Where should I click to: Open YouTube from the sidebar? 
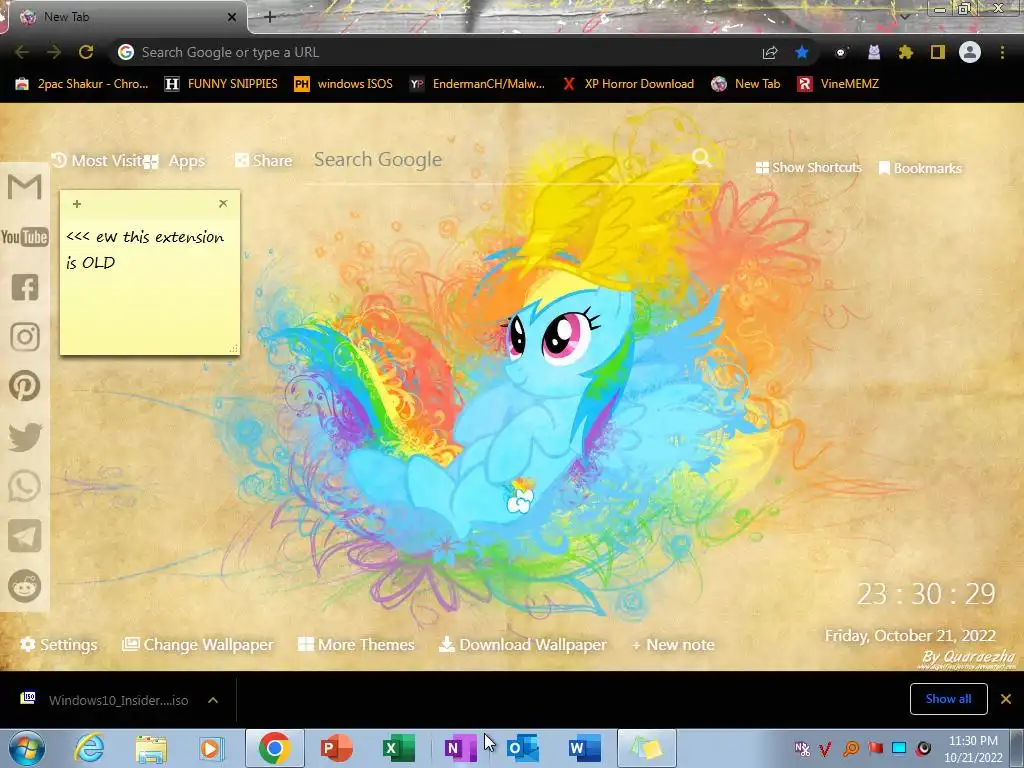(x=25, y=236)
